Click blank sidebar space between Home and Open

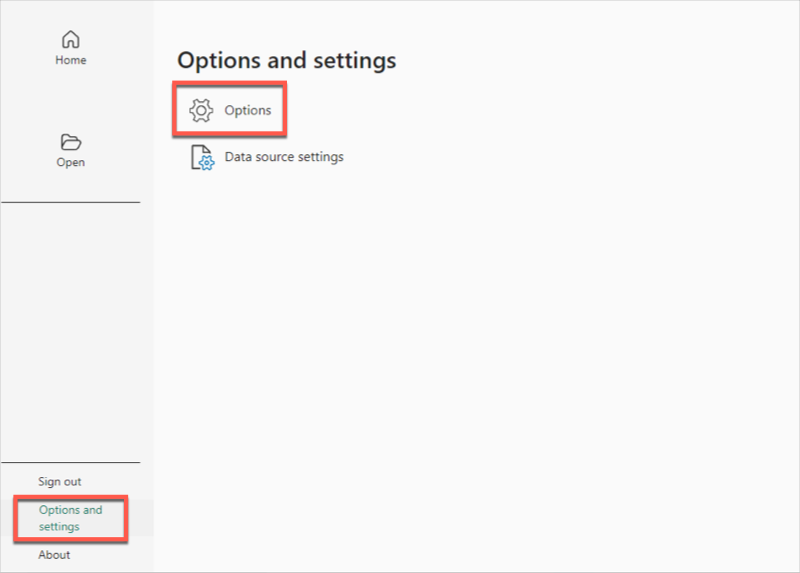[x=70, y=100]
